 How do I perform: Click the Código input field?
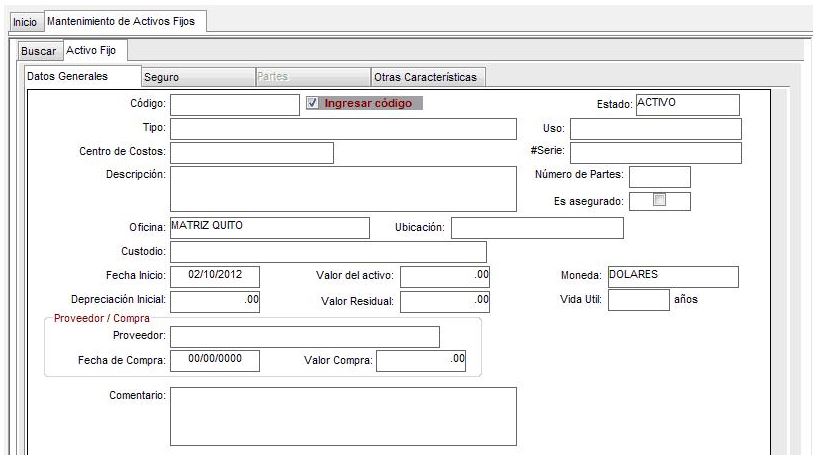click(x=234, y=104)
